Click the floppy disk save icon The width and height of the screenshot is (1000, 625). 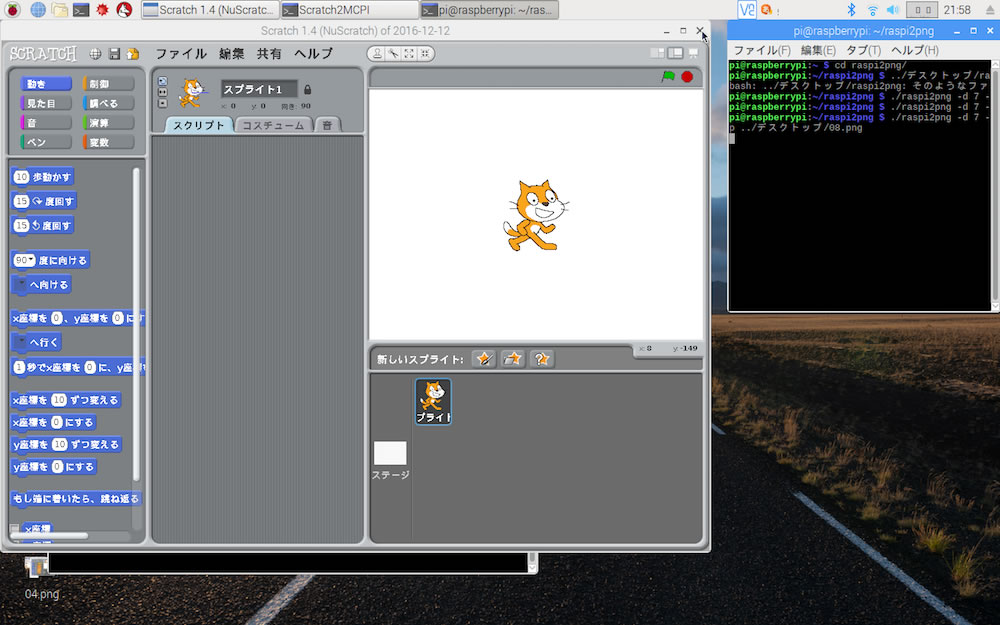point(114,54)
